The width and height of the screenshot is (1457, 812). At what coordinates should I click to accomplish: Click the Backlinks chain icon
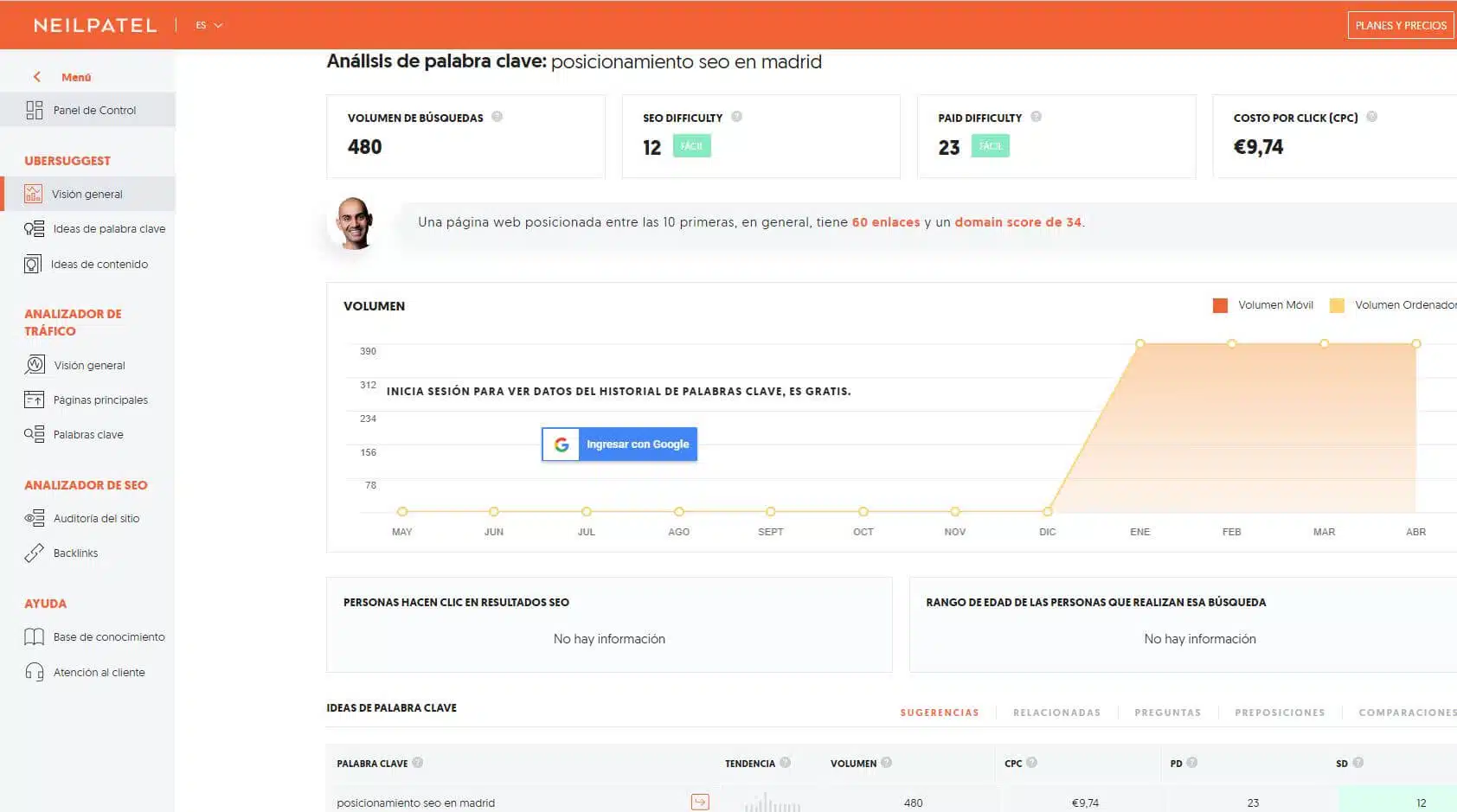(x=34, y=553)
